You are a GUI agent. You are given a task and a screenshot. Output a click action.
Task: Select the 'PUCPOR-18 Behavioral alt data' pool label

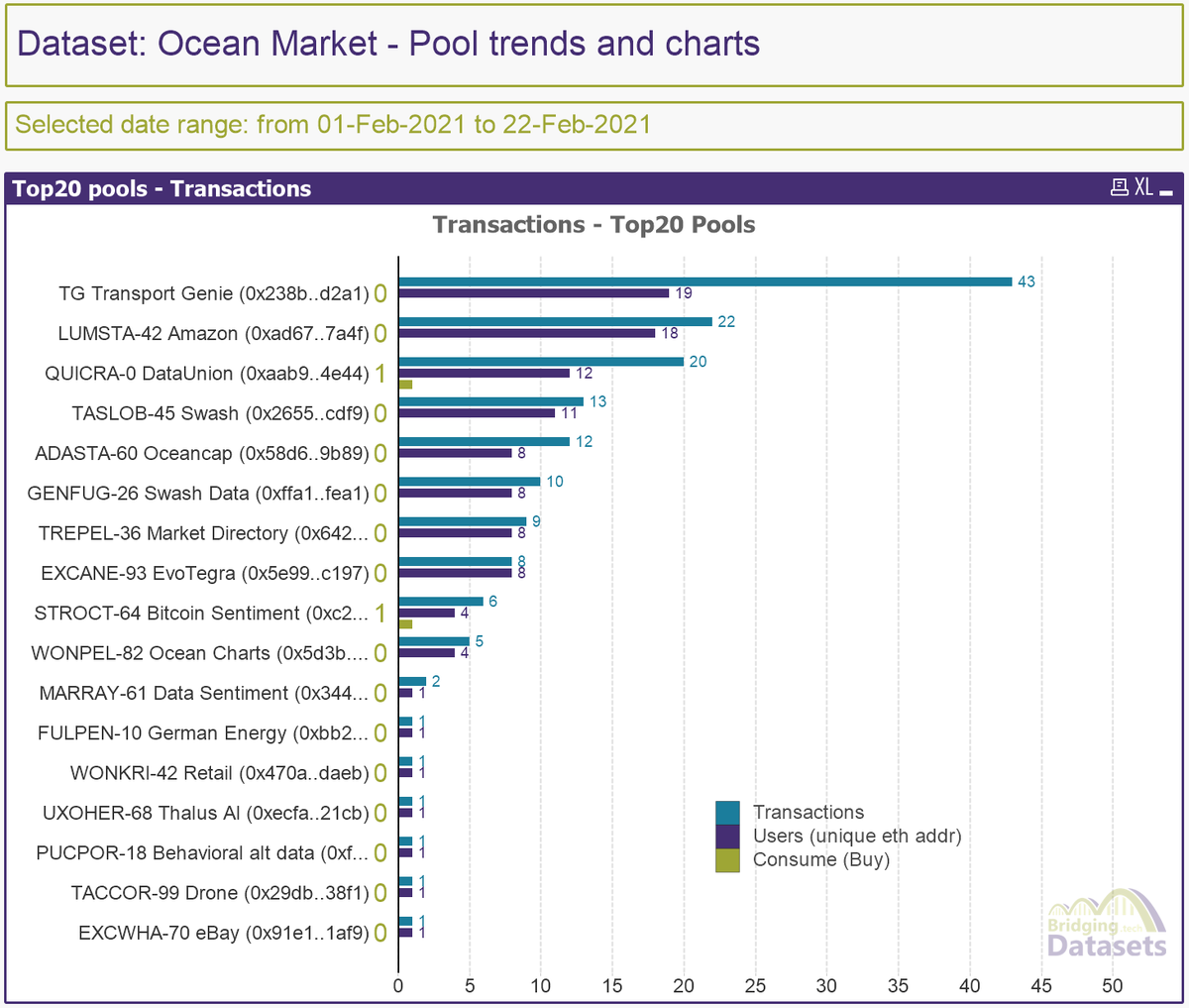click(x=202, y=853)
